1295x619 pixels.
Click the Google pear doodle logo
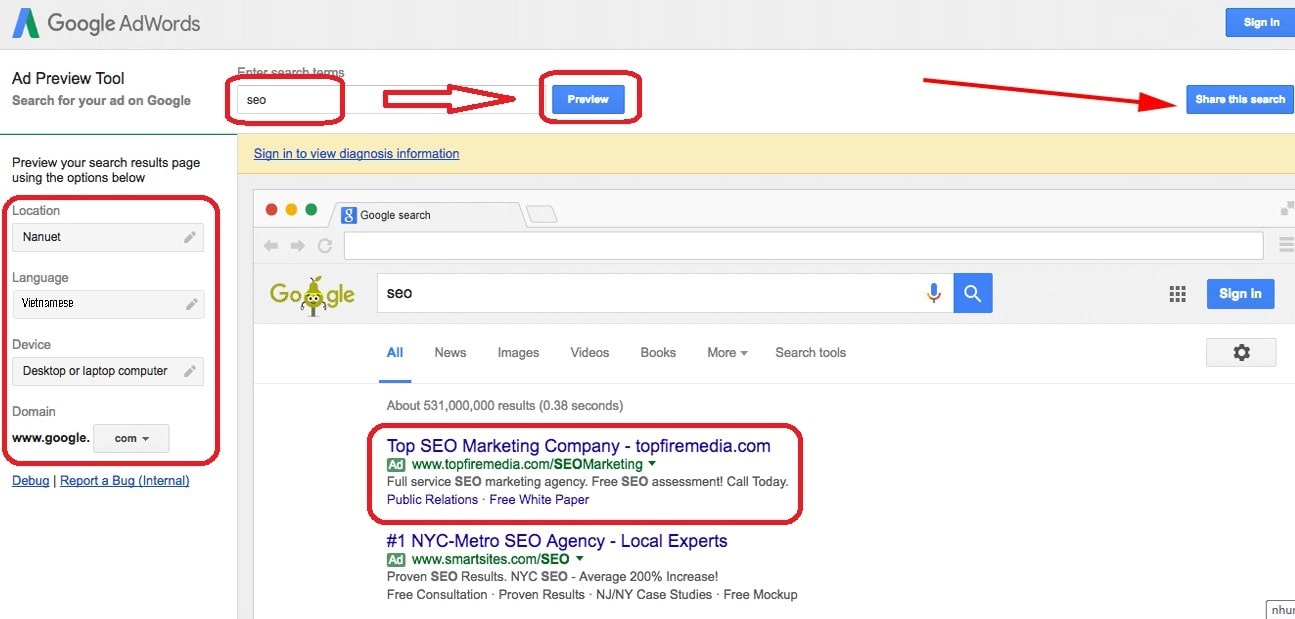312,294
